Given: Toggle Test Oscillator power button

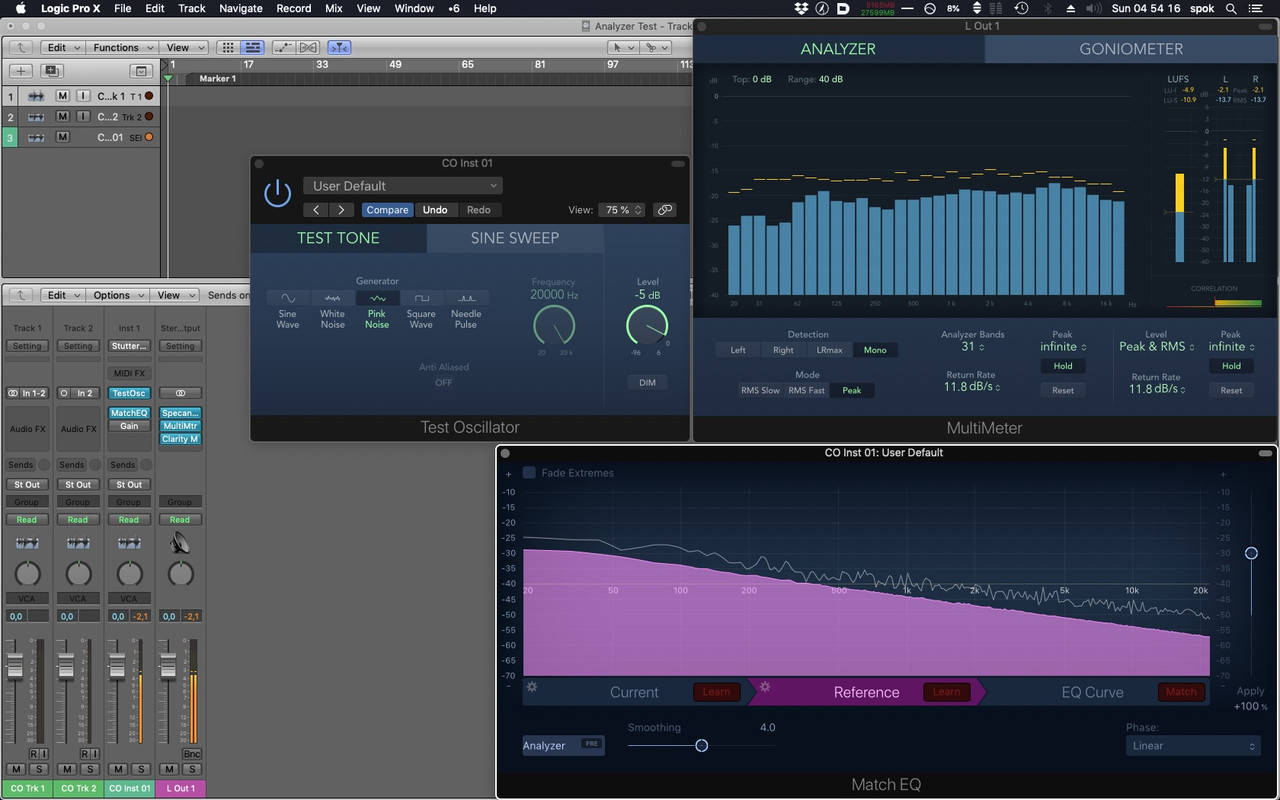Looking at the screenshot, I should coord(277,194).
